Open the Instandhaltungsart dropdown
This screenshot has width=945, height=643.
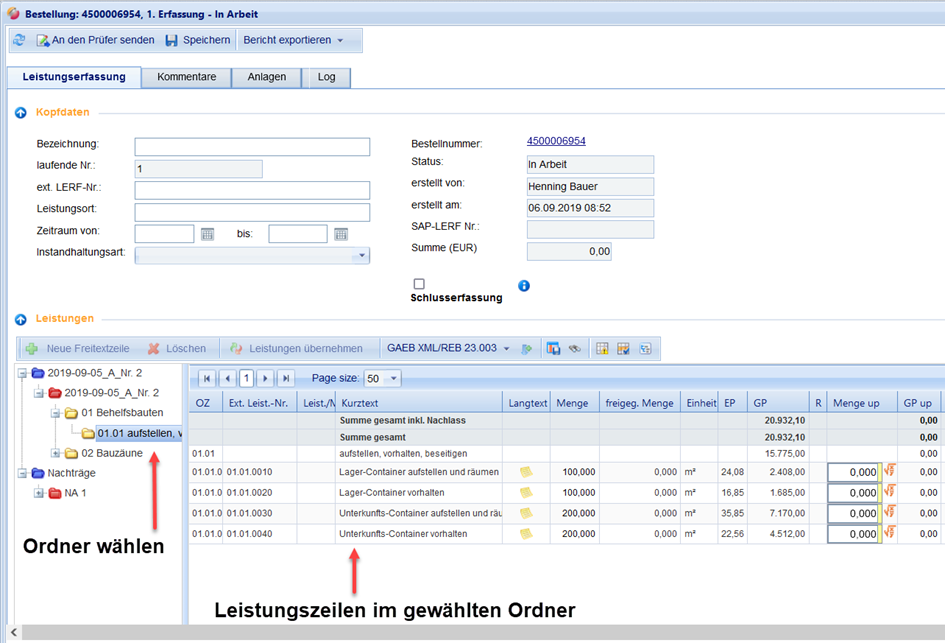click(361, 255)
